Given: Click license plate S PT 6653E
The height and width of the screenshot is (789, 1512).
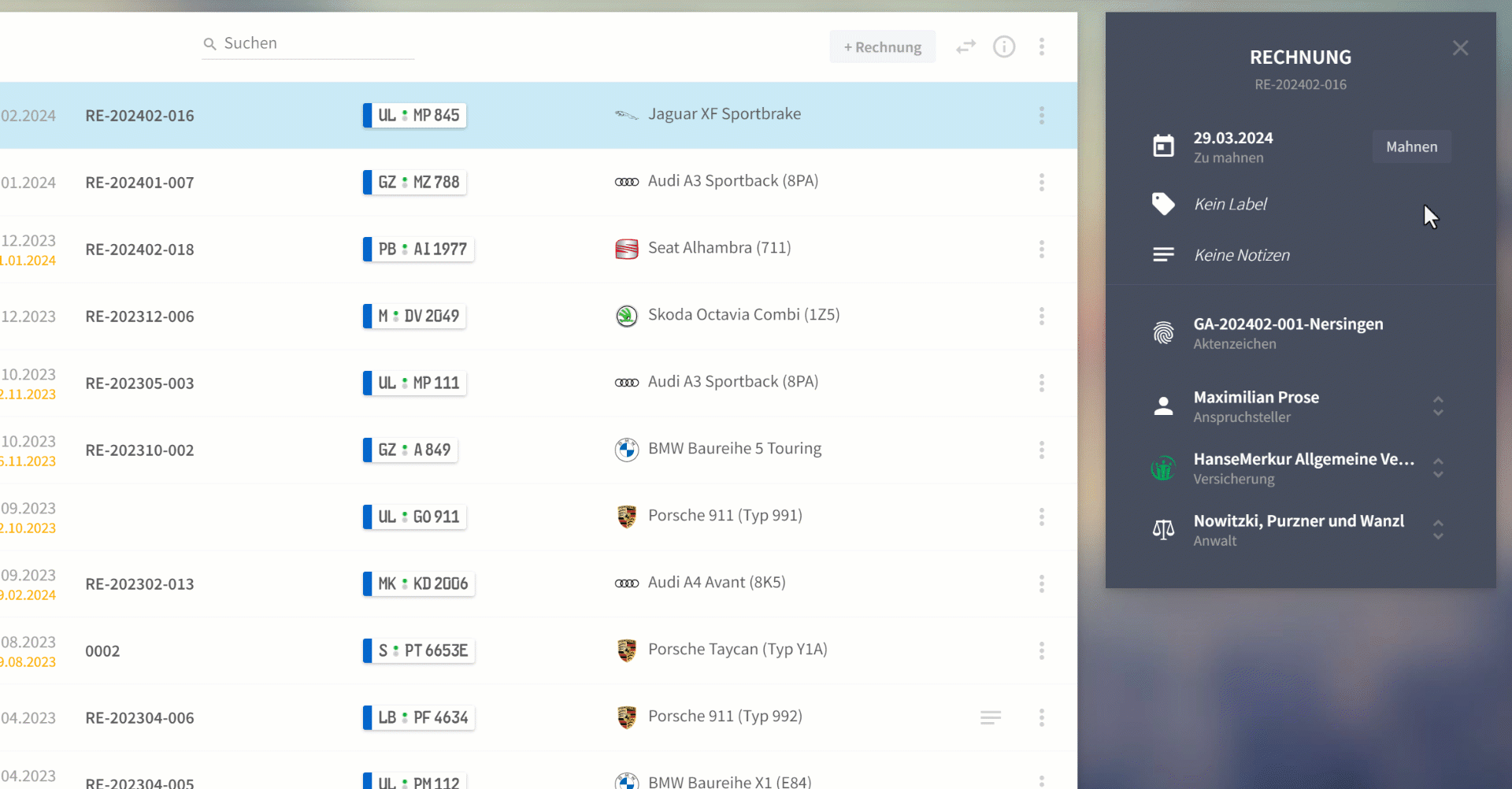Looking at the screenshot, I should (418, 650).
